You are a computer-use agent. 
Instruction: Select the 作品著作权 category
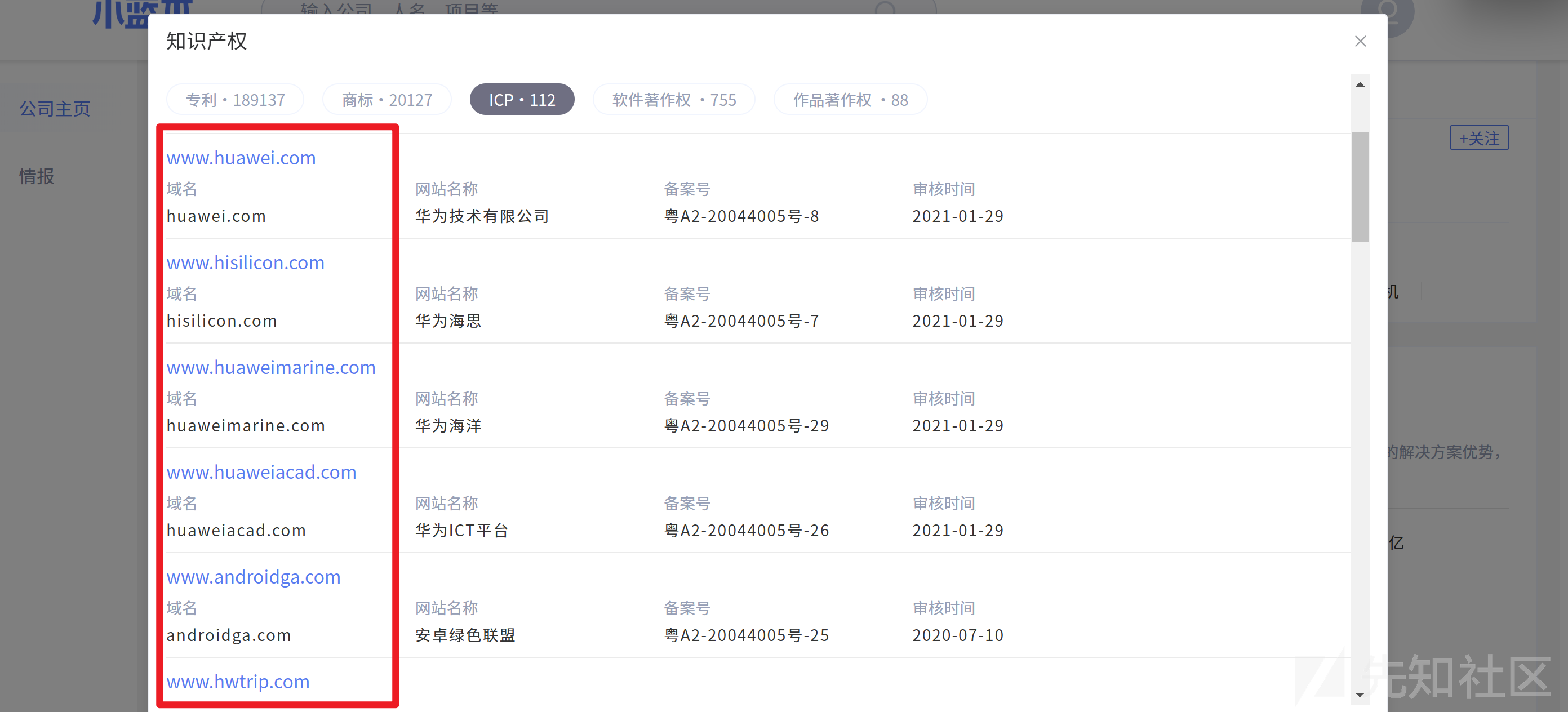[x=850, y=99]
